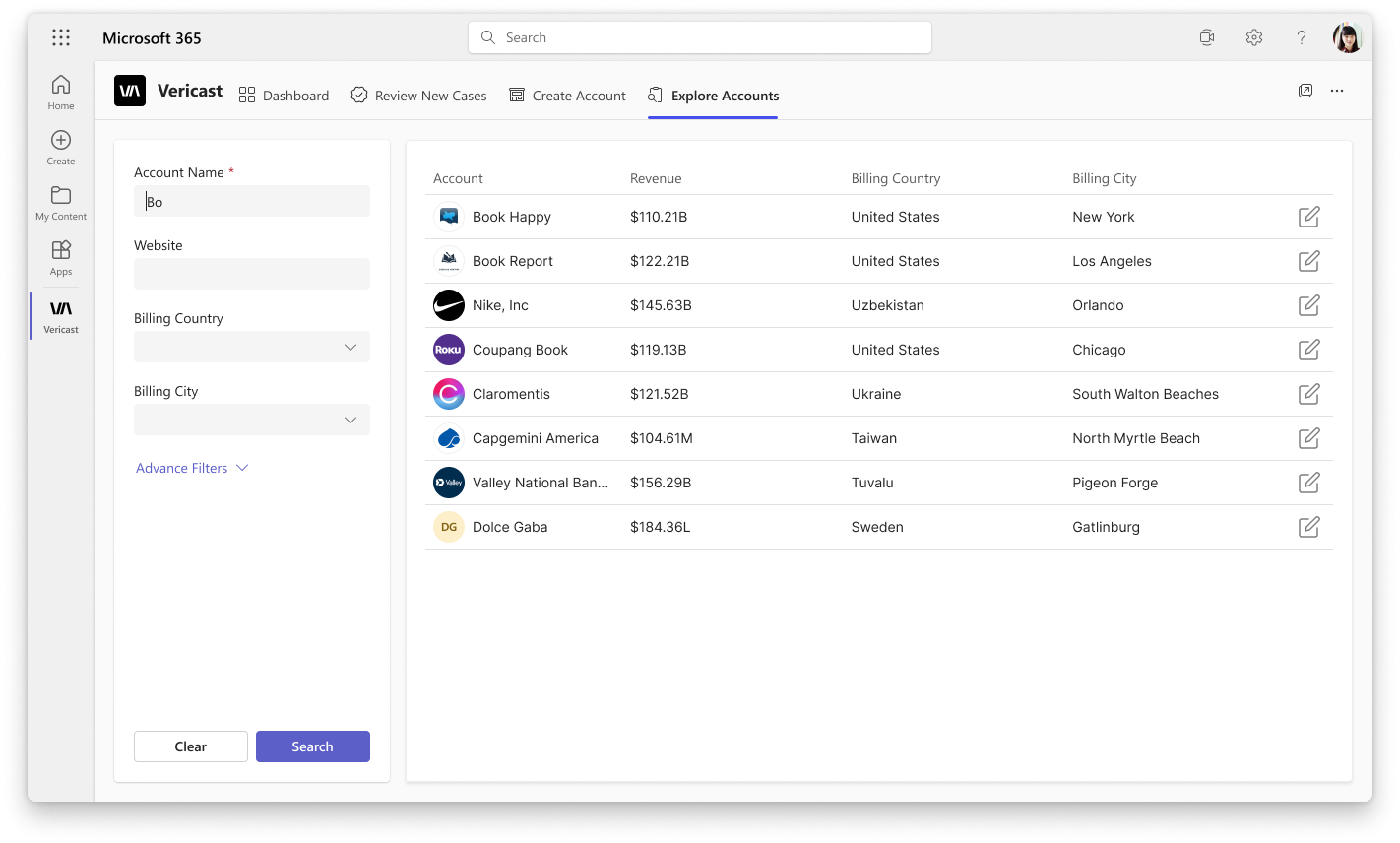Edit the Claromentis account
This screenshot has width=1400, height=843.
click(1308, 394)
